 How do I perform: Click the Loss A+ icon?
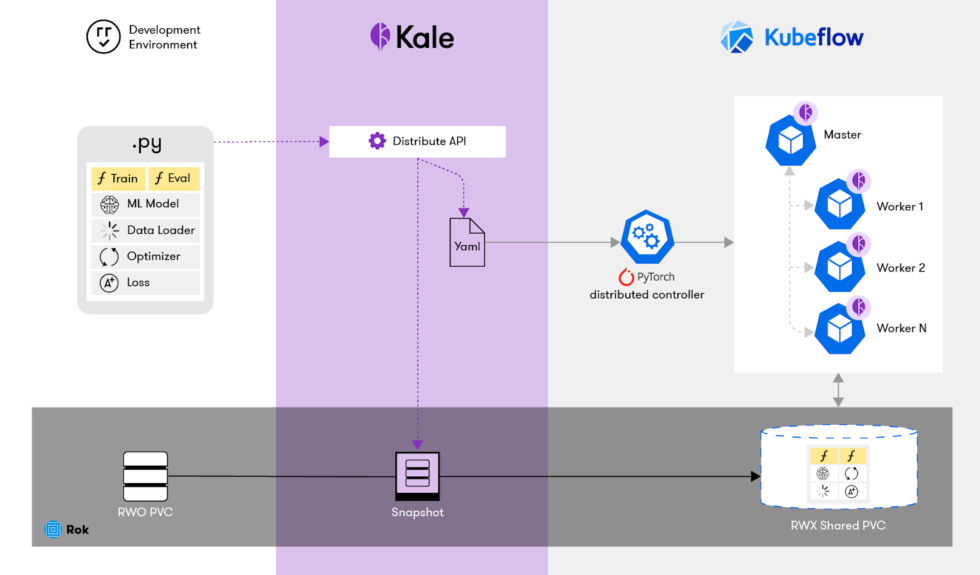109,283
